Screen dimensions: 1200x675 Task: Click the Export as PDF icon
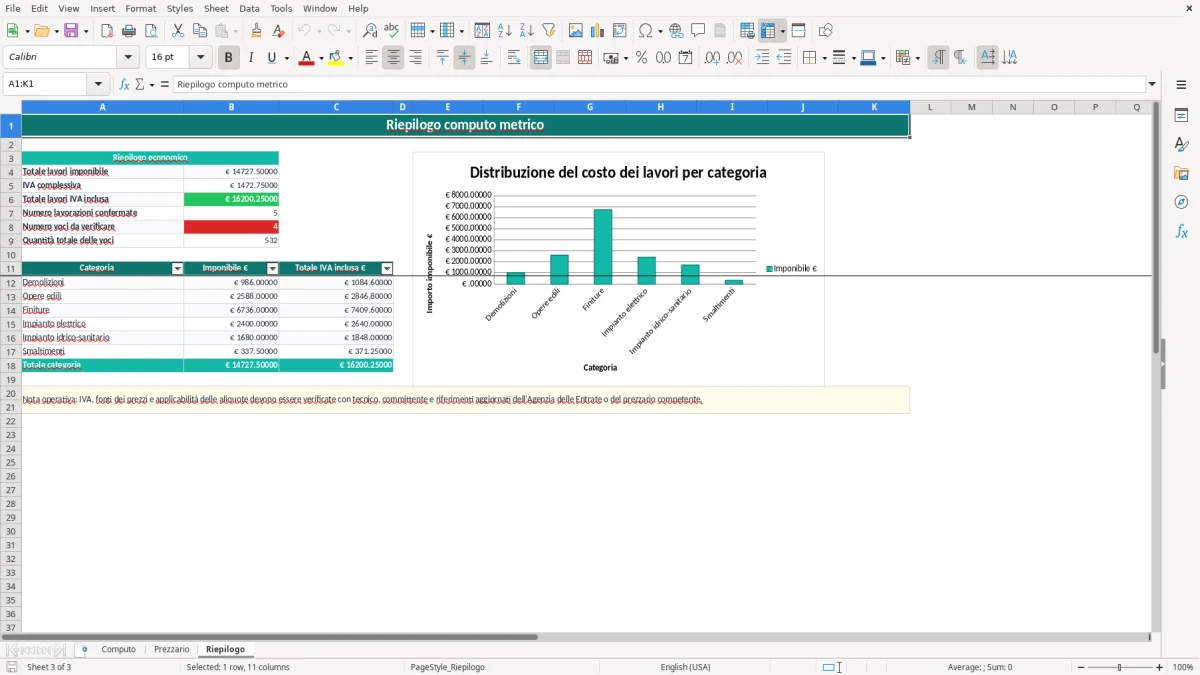(x=107, y=31)
